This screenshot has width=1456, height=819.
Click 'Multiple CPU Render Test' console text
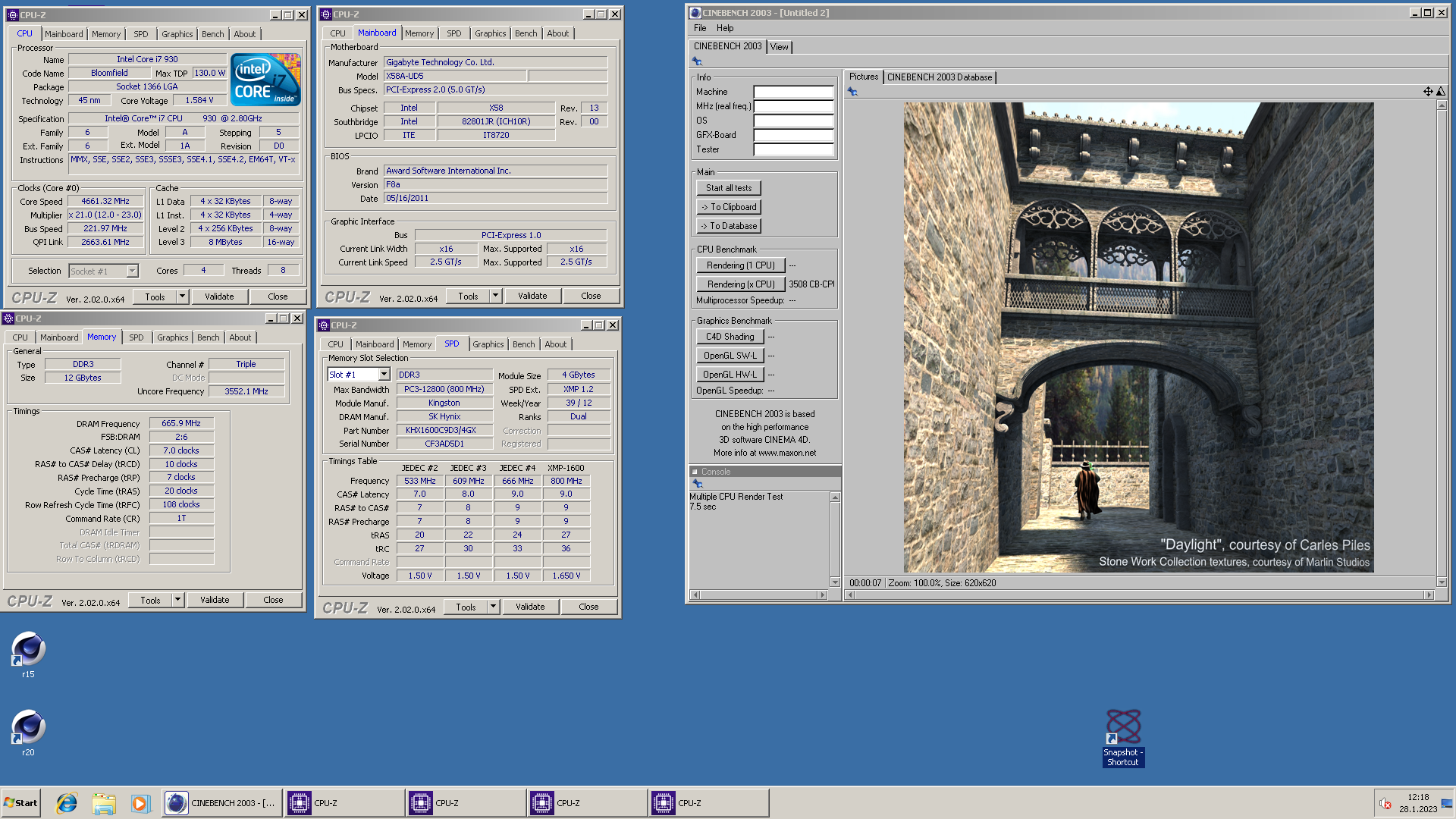[x=736, y=497]
